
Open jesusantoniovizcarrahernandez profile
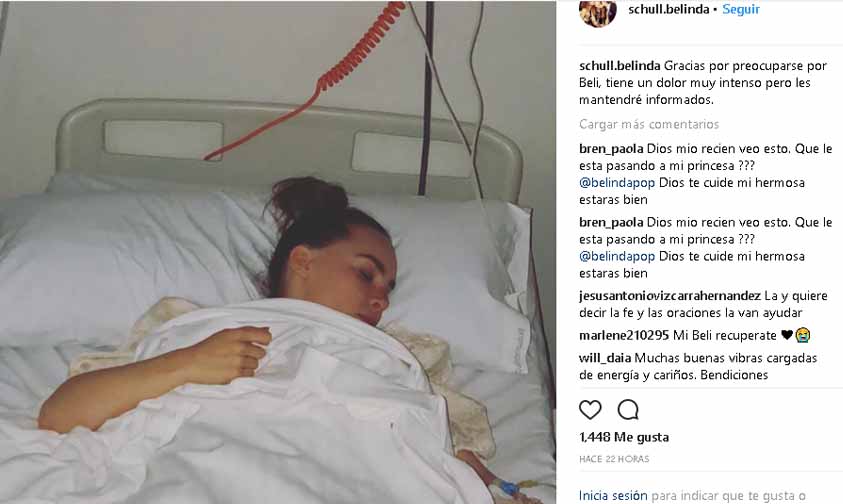tap(670, 296)
